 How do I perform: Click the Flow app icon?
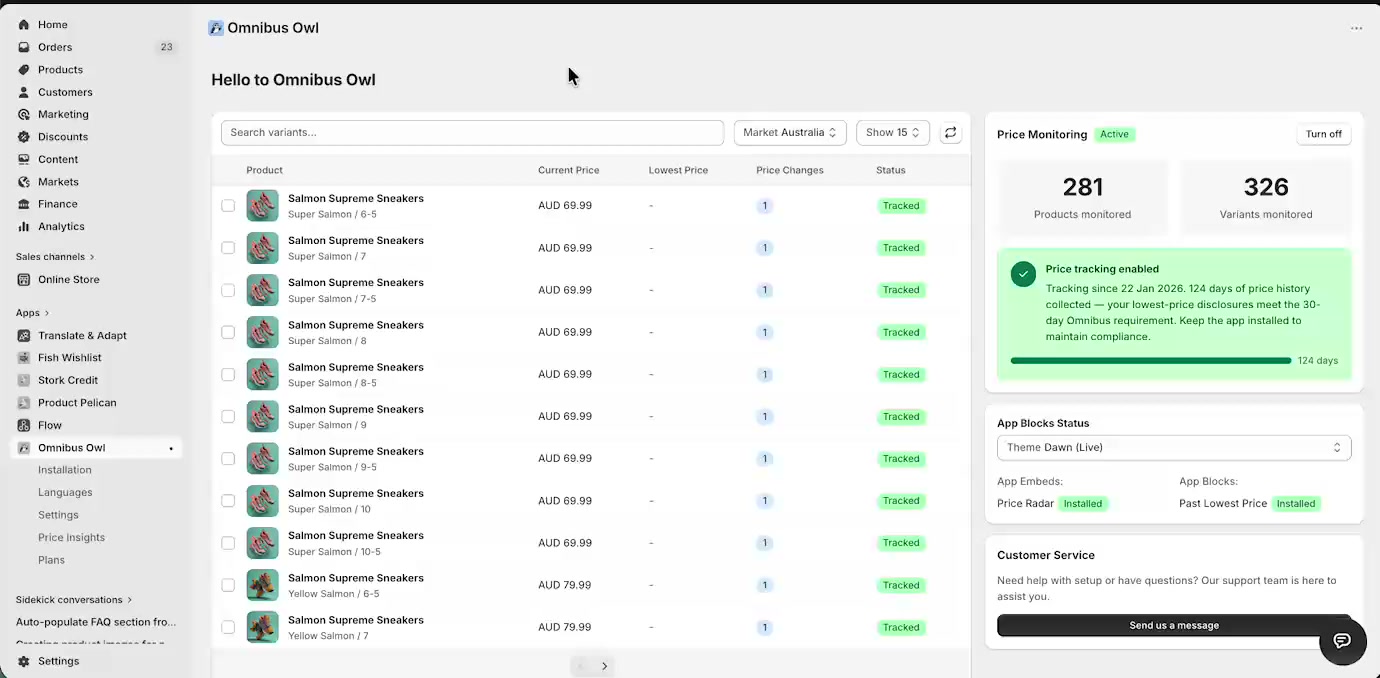pyautogui.click(x=24, y=425)
